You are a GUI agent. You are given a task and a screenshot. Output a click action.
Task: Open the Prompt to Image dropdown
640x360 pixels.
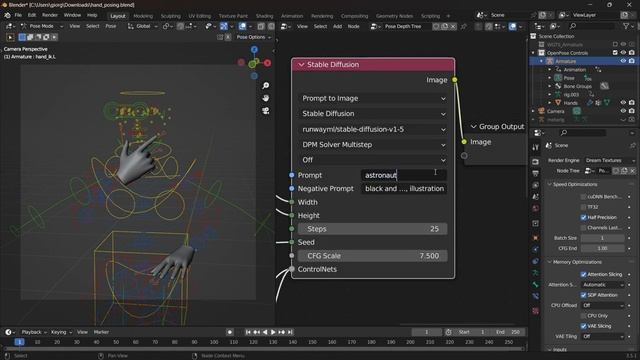pyautogui.click(x=373, y=98)
